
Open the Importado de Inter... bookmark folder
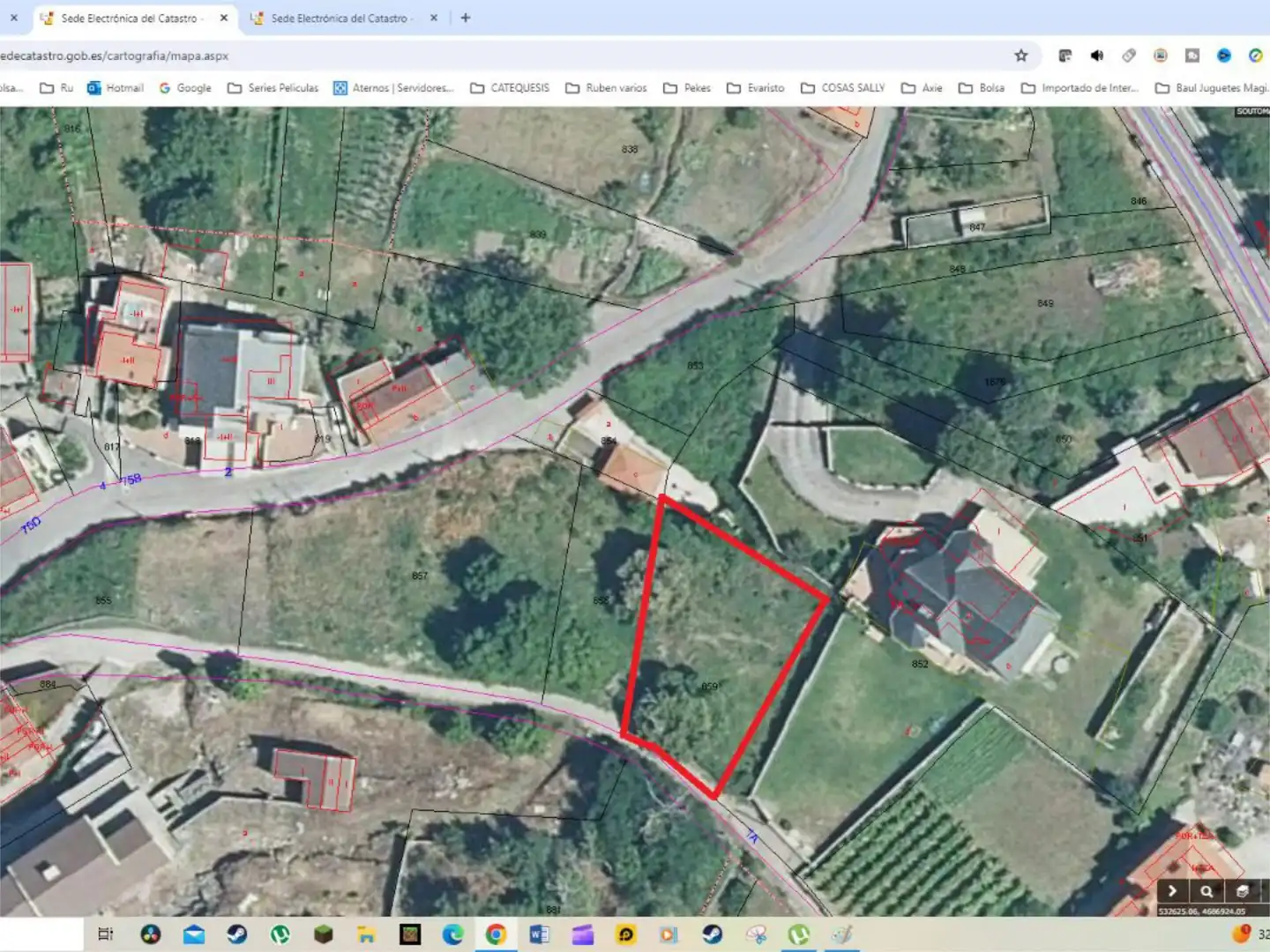point(1079,88)
